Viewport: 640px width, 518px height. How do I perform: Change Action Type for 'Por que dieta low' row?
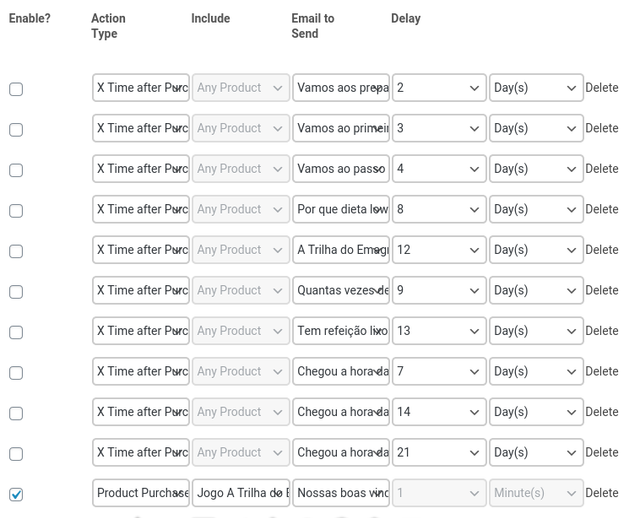click(x=141, y=209)
